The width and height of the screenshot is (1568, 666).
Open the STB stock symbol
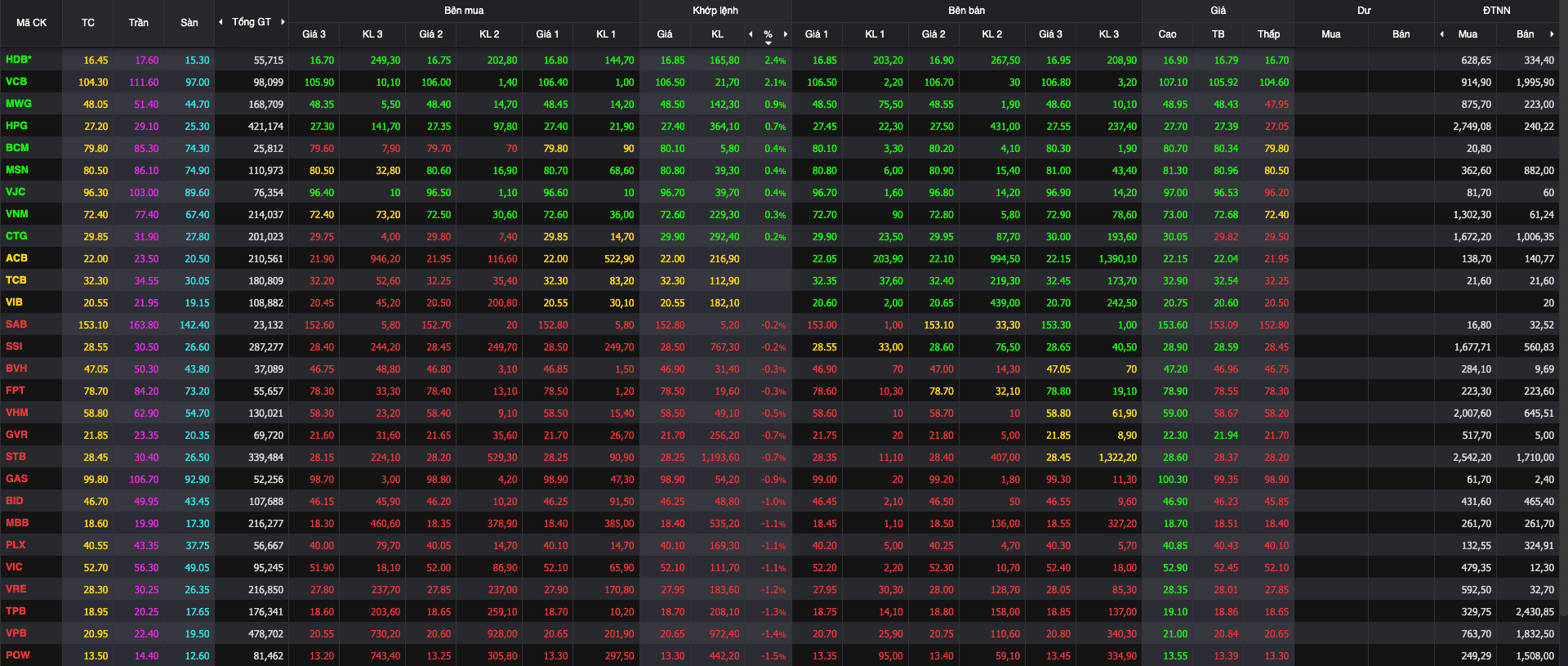[x=16, y=457]
